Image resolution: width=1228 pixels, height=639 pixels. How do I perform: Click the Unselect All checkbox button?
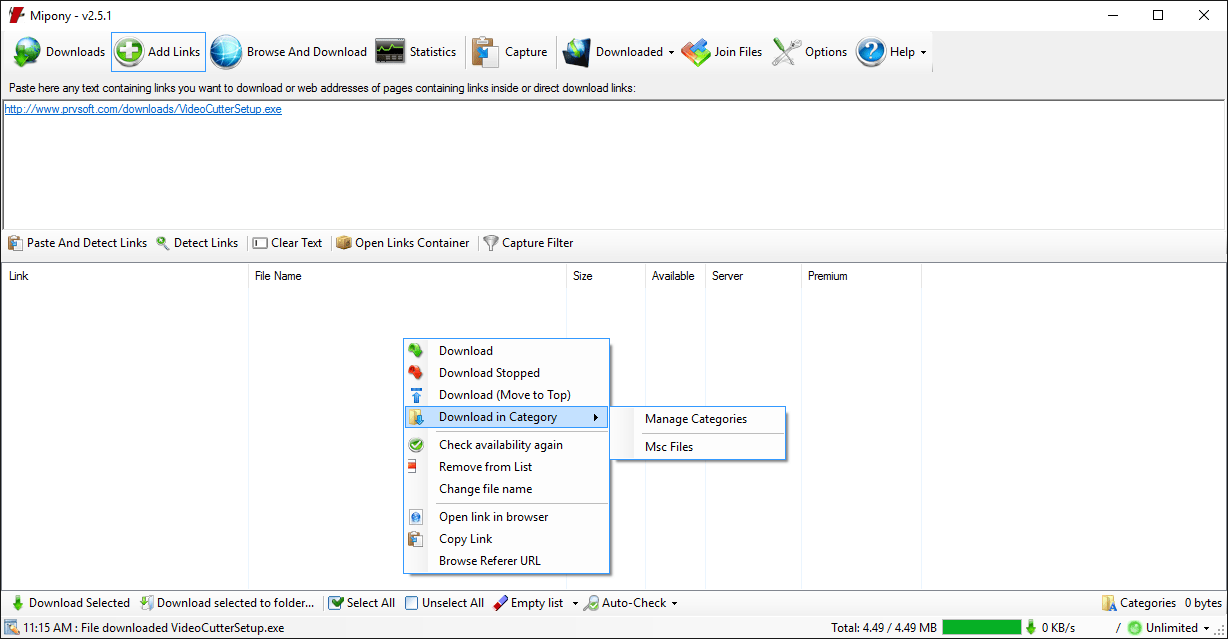pos(412,603)
